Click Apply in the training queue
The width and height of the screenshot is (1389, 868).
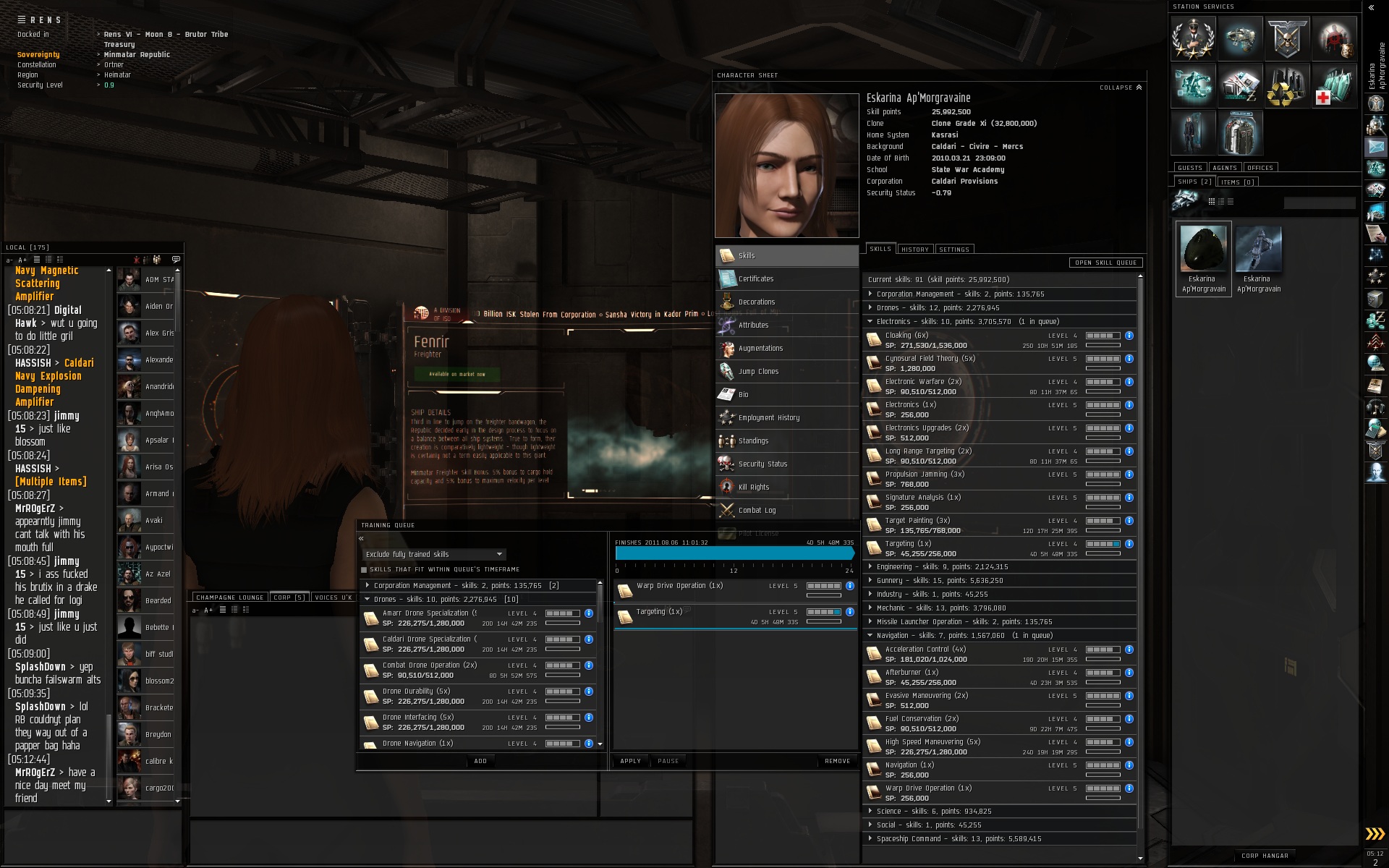[630, 761]
